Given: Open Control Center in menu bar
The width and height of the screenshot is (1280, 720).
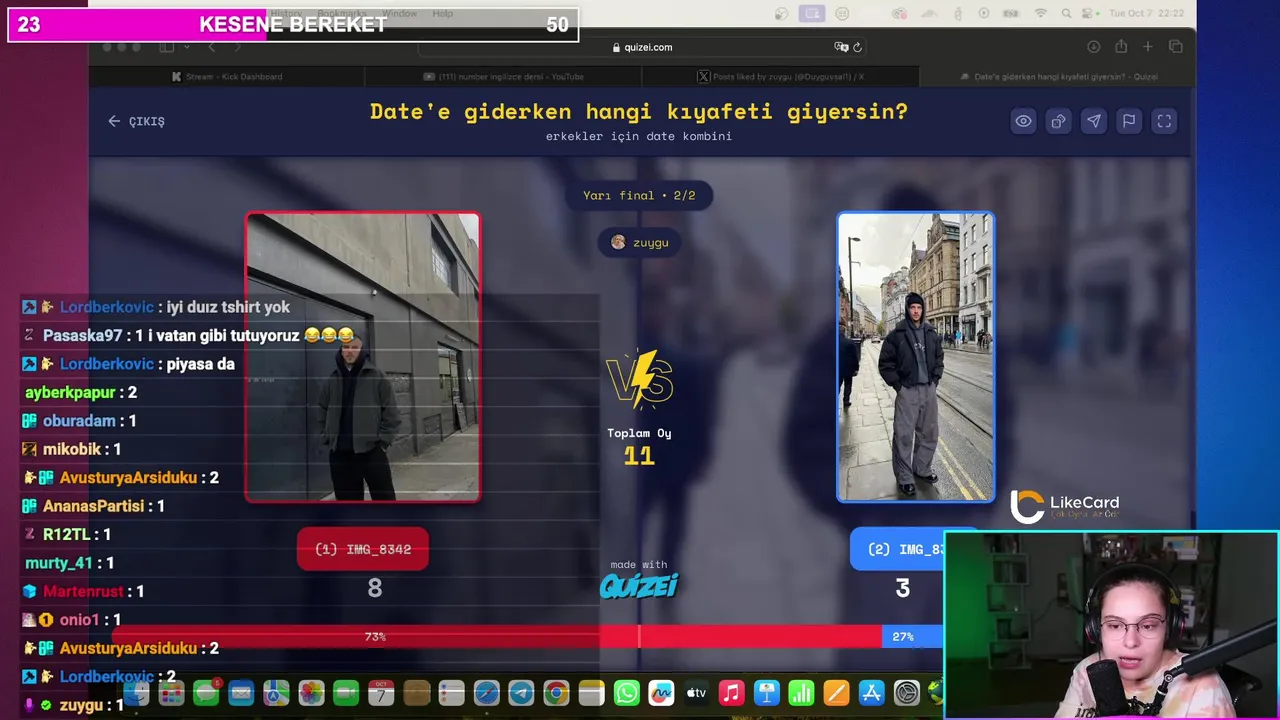Looking at the screenshot, I should click(x=1089, y=14).
